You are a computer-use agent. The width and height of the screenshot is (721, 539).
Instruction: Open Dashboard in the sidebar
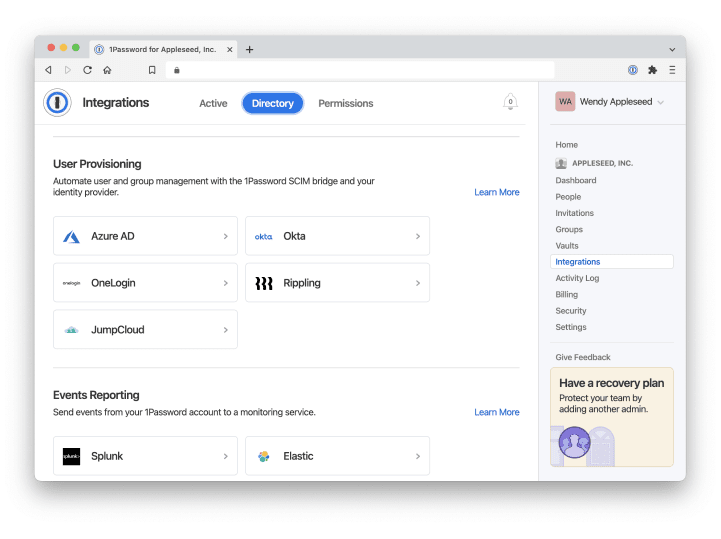(x=575, y=180)
